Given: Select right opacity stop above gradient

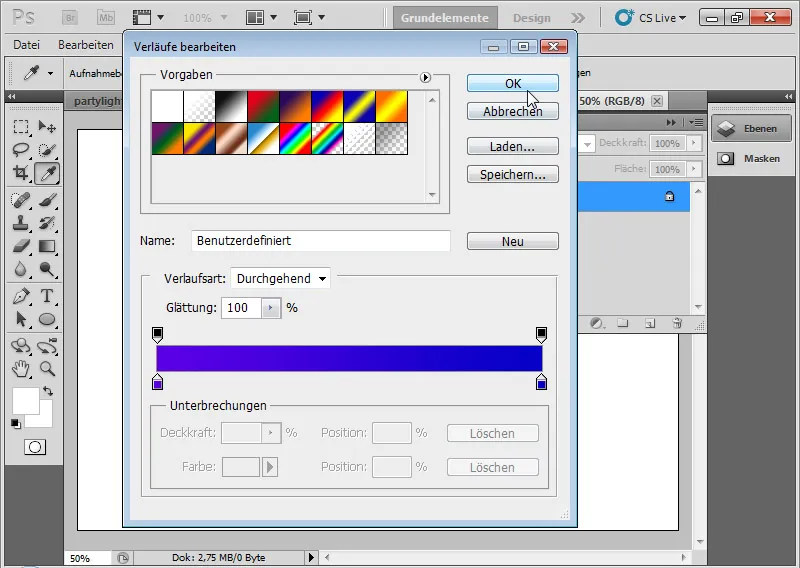Looking at the screenshot, I should point(541,335).
